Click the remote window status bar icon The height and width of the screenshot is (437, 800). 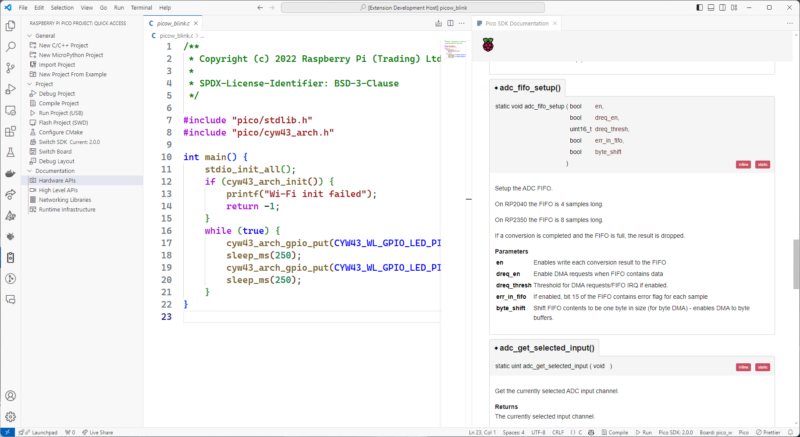tap(7, 432)
